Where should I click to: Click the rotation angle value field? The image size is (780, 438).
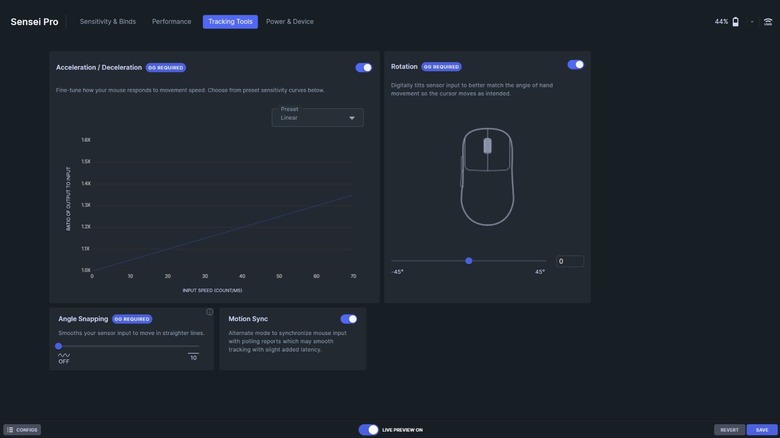(570, 261)
